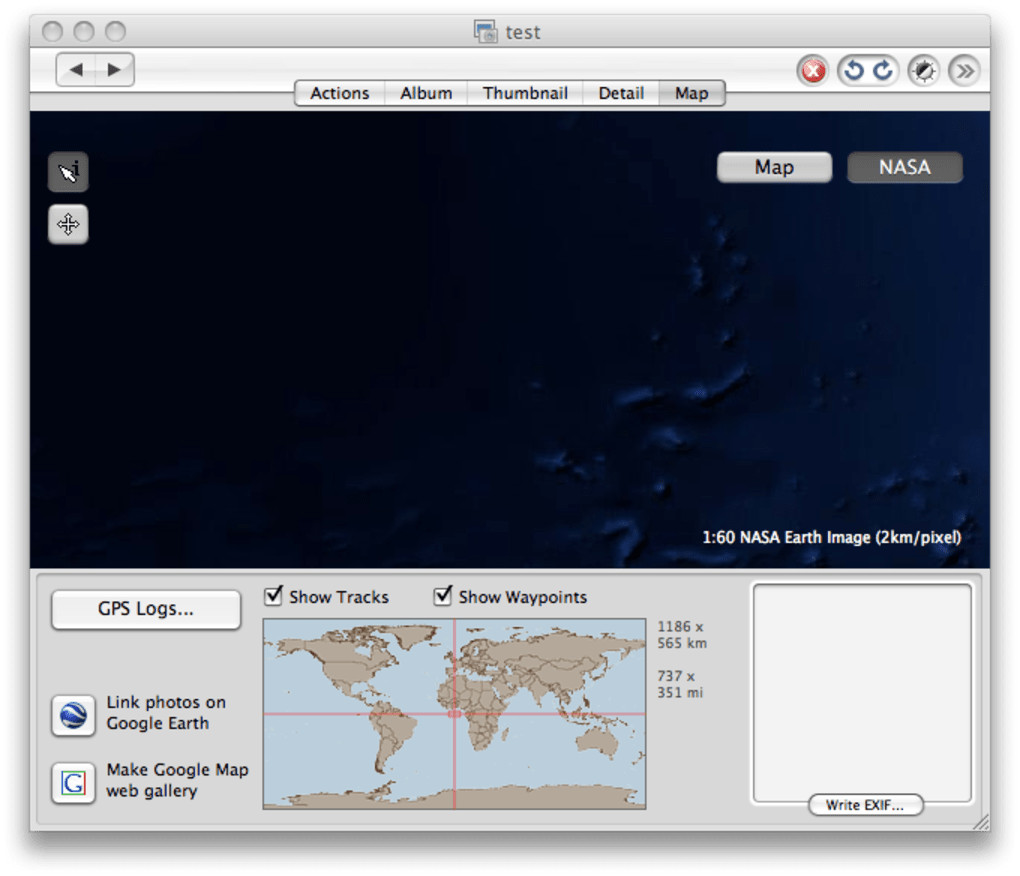Select the pan move tool on map

click(x=68, y=224)
